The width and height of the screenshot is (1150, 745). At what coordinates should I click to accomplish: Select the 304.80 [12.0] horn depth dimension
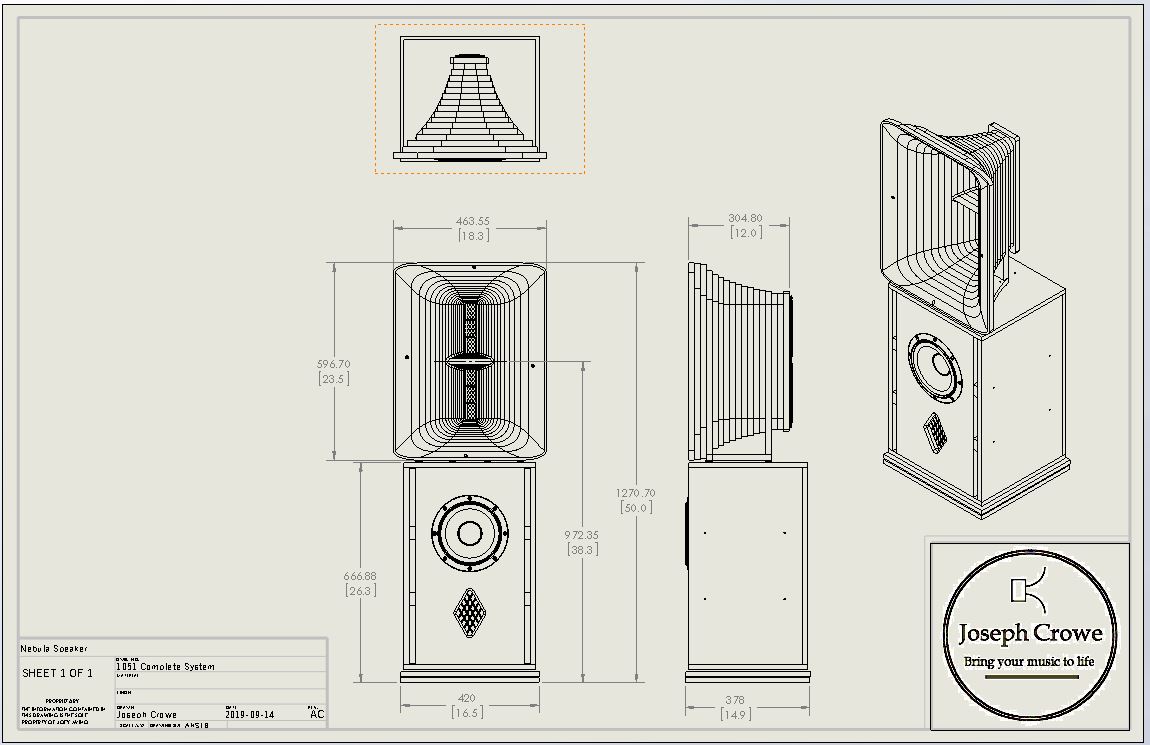[745, 225]
